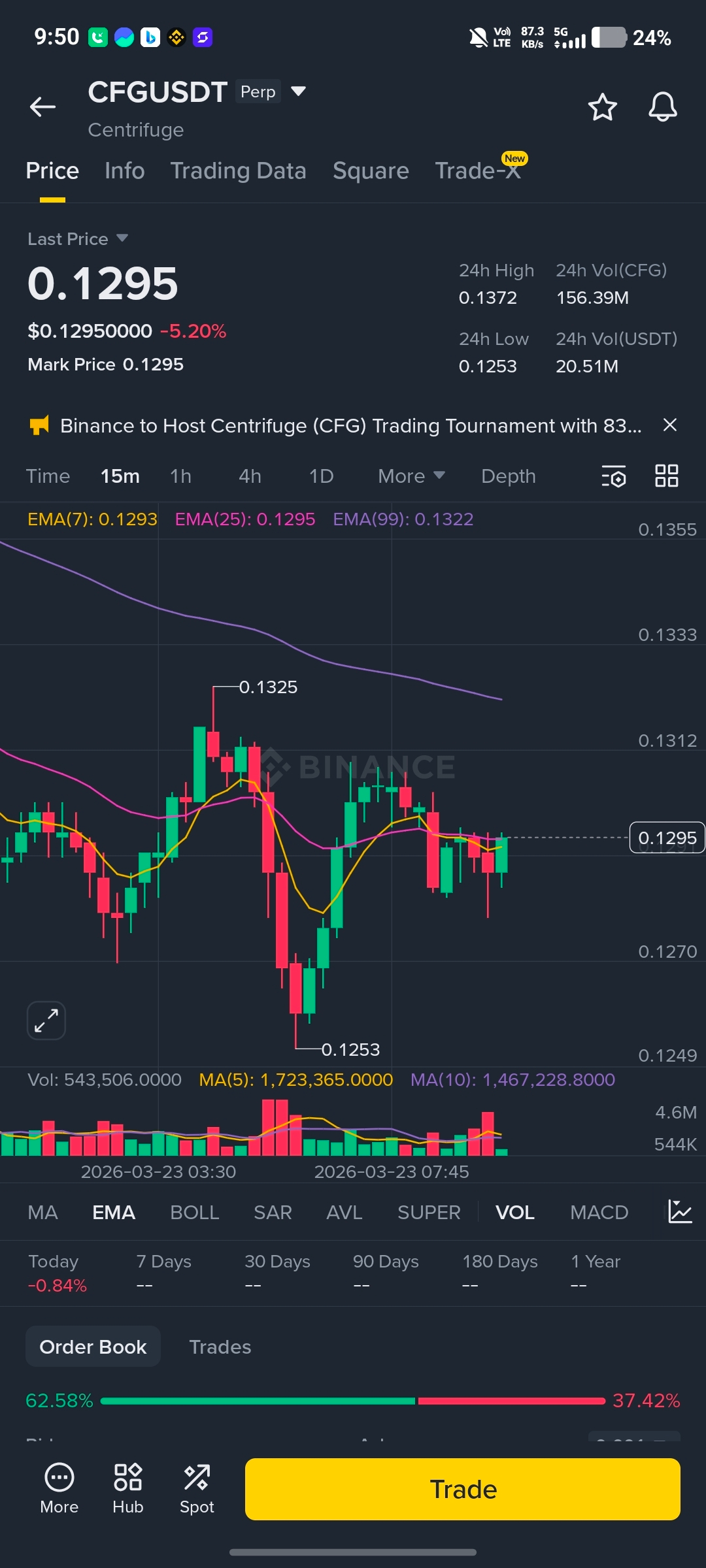Open the Square tab

click(371, 171)
